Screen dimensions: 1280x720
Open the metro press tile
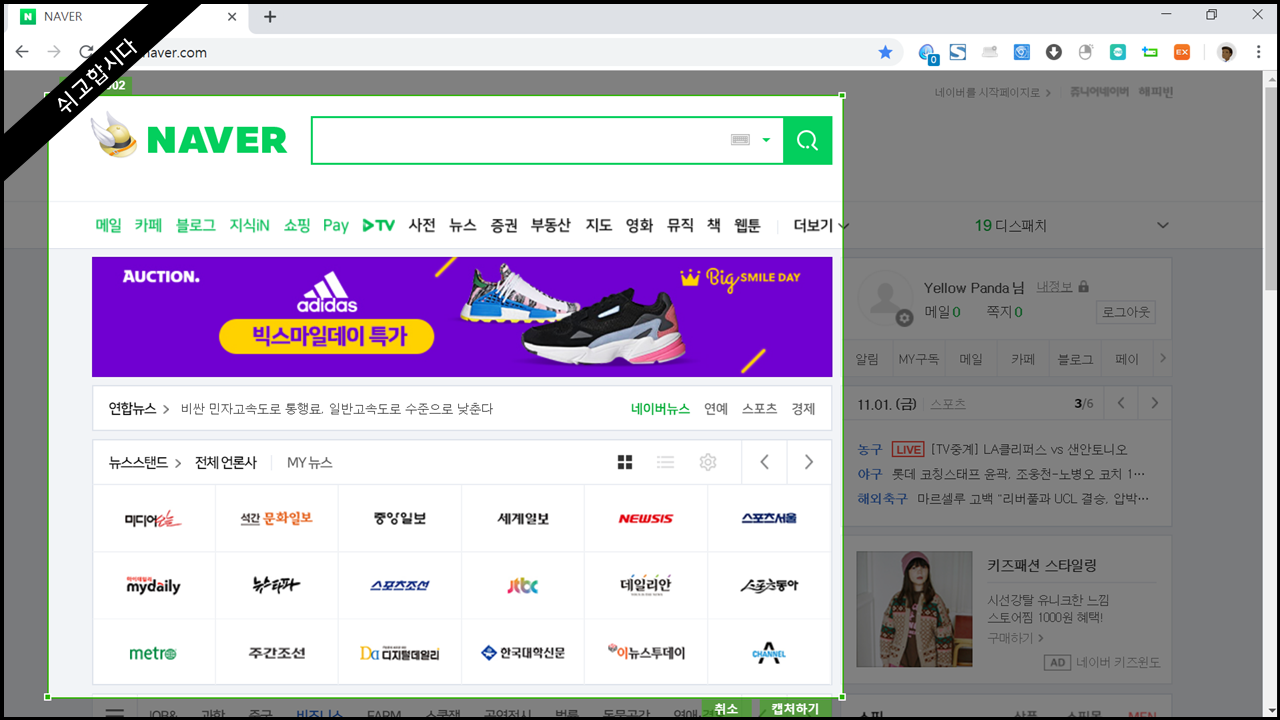153,652
